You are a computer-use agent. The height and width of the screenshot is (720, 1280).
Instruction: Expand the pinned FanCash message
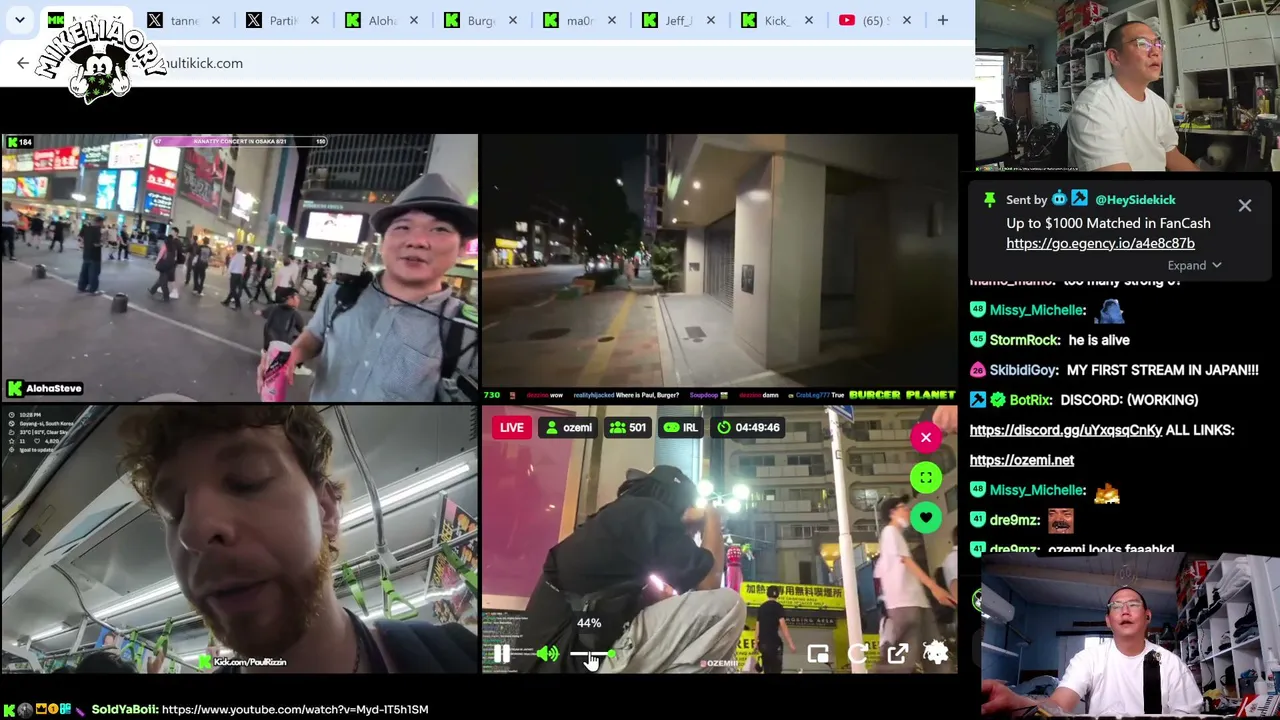point(1194,266)
